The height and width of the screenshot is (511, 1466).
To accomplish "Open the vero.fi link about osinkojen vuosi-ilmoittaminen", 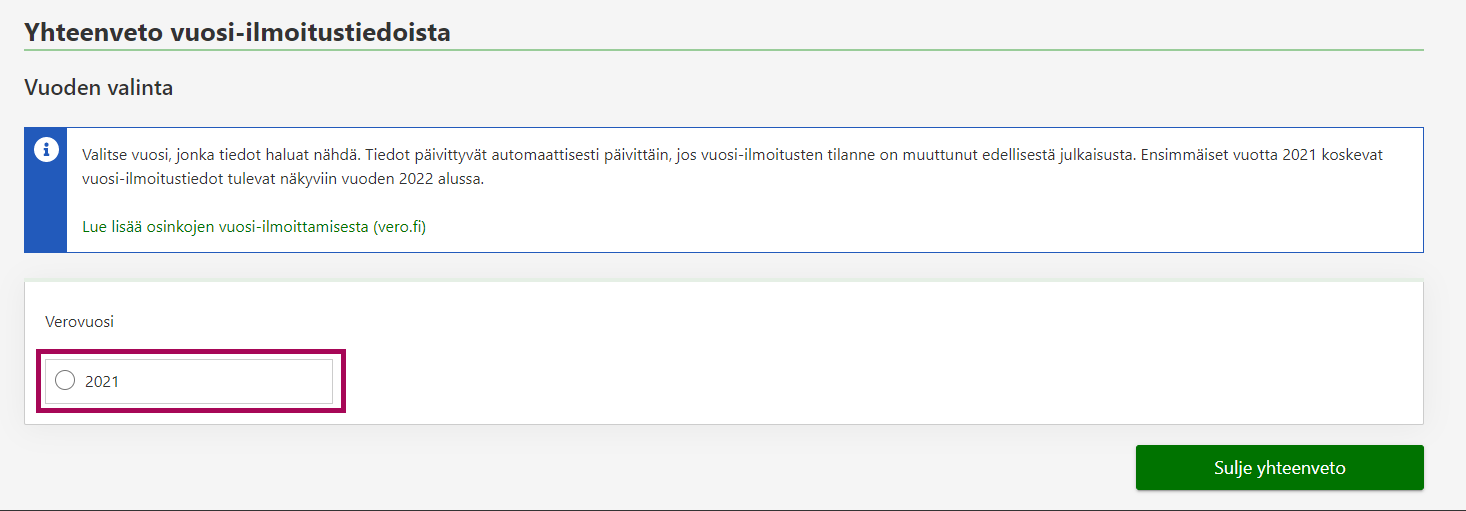I will tap(254, 226).
